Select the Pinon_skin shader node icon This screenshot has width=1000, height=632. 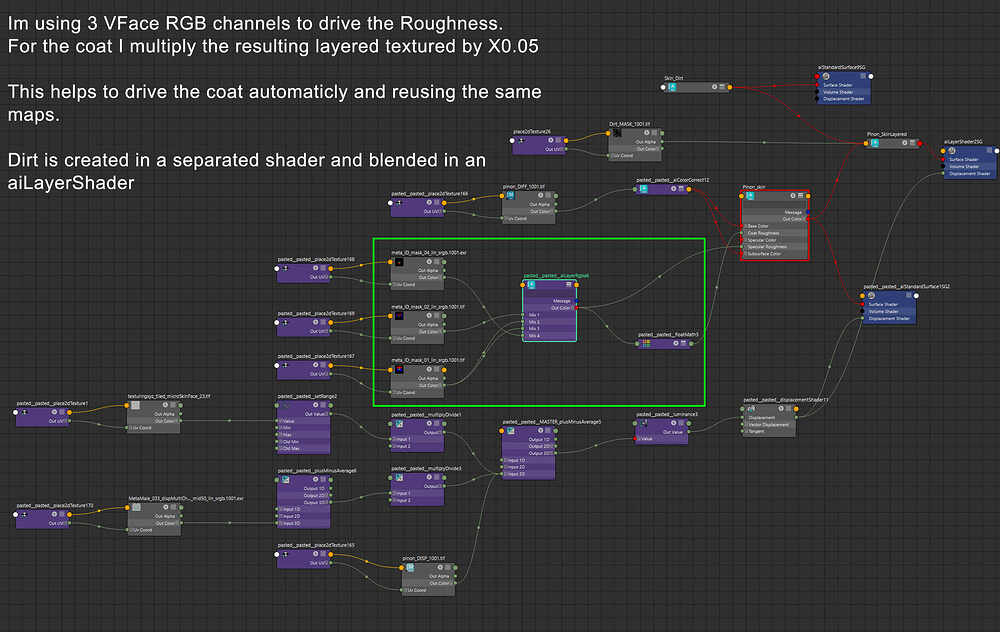coord(751,196)
